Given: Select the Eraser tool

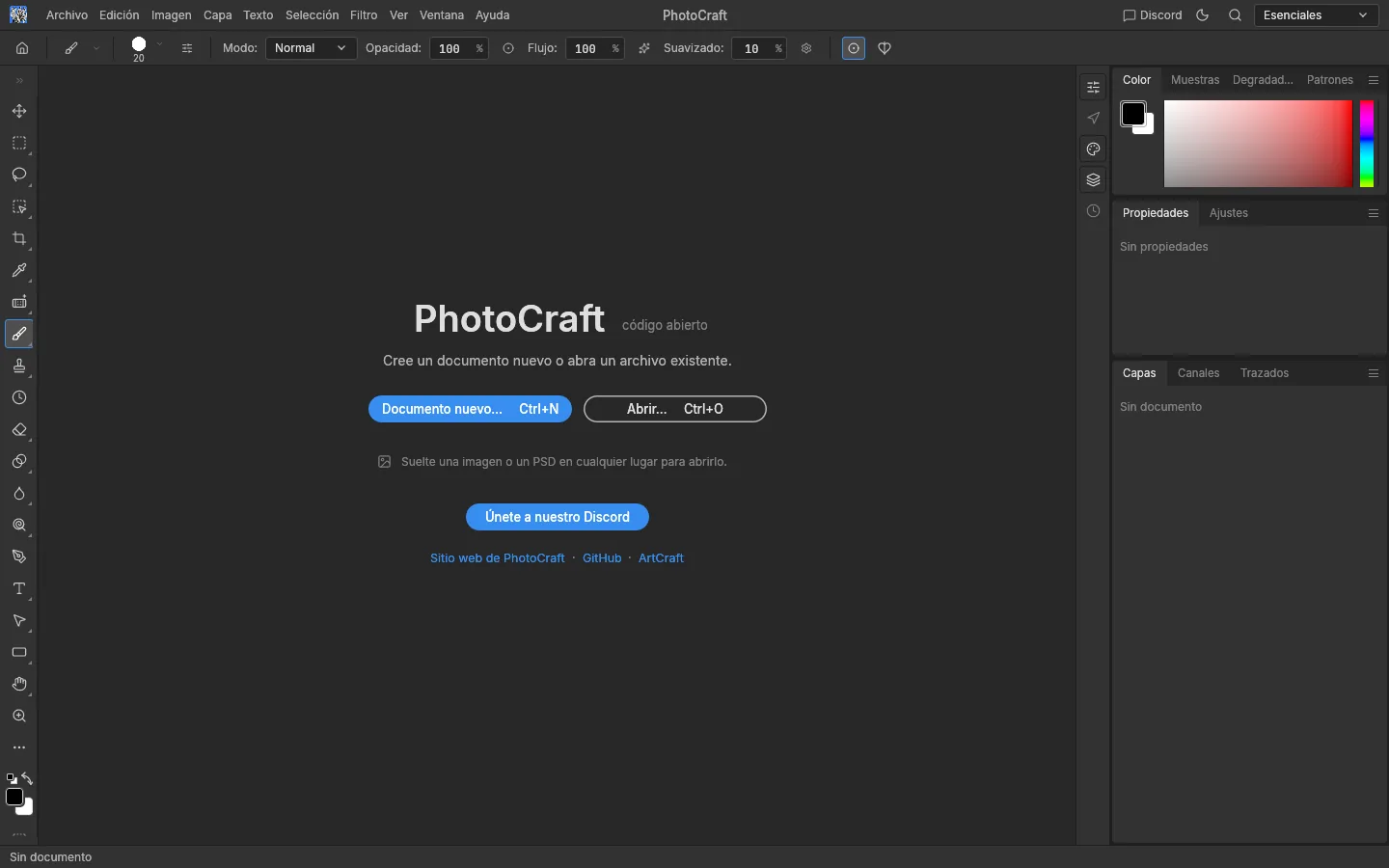Looking at the screenshot, I should coord(19,430).
